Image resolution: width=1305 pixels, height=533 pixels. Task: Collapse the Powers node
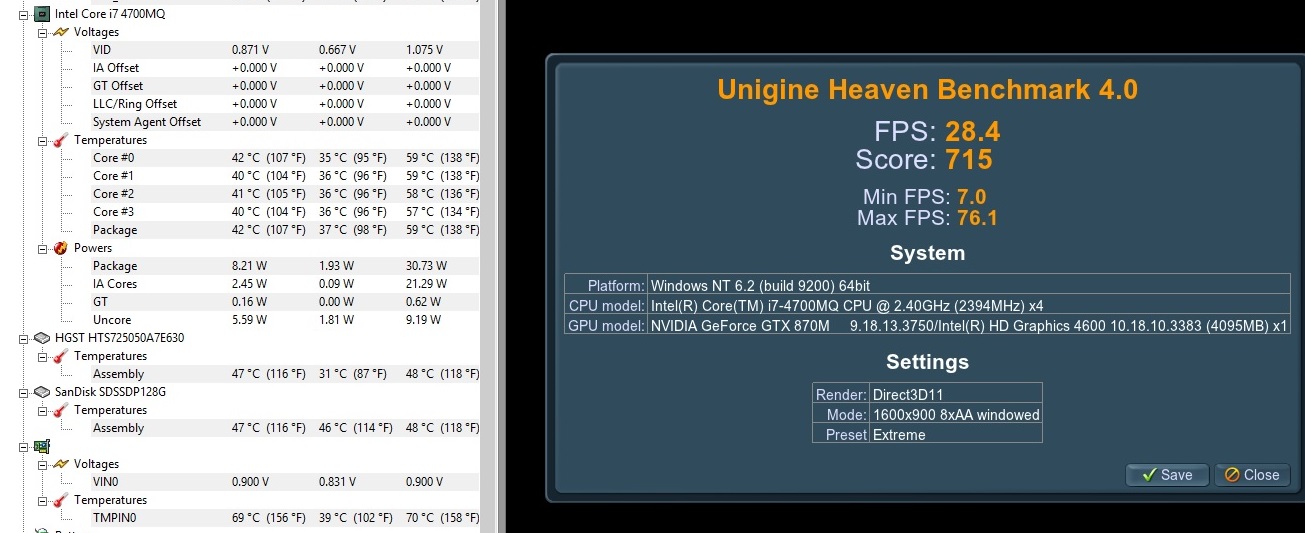click(42, 248)
